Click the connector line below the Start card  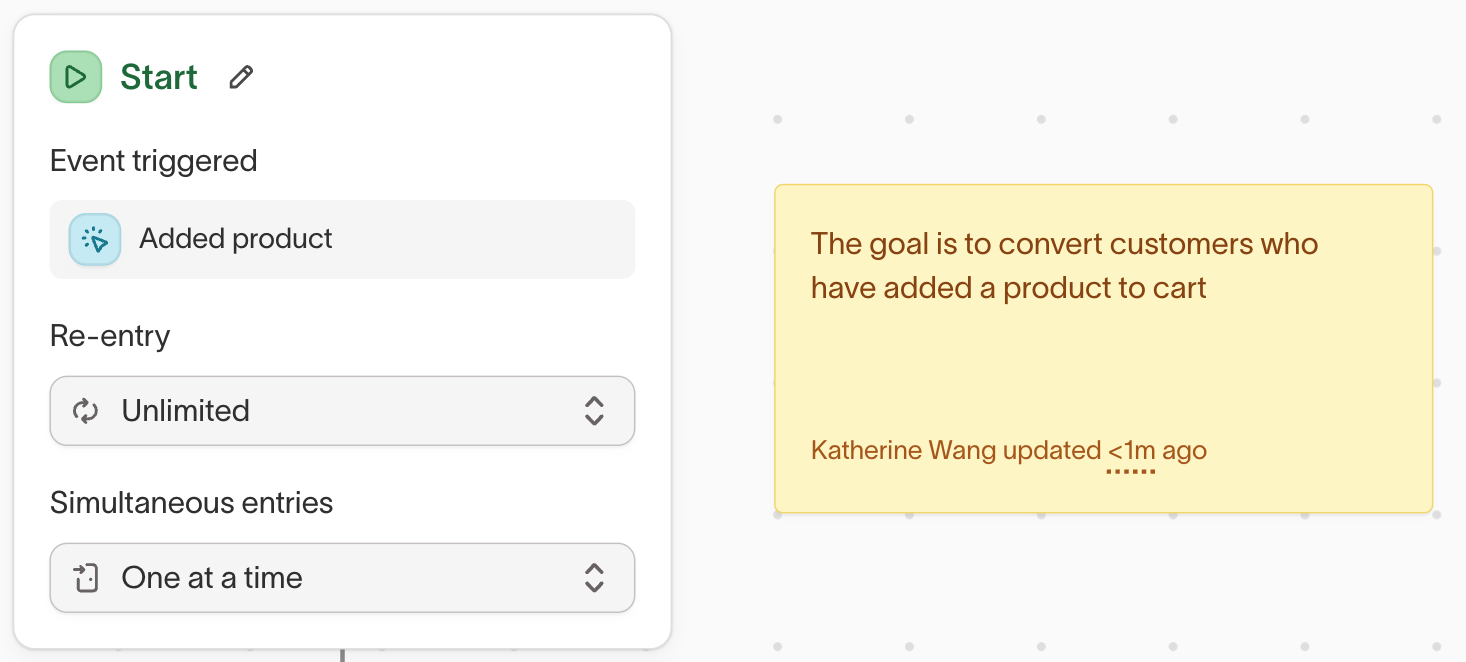coord(342,655)
